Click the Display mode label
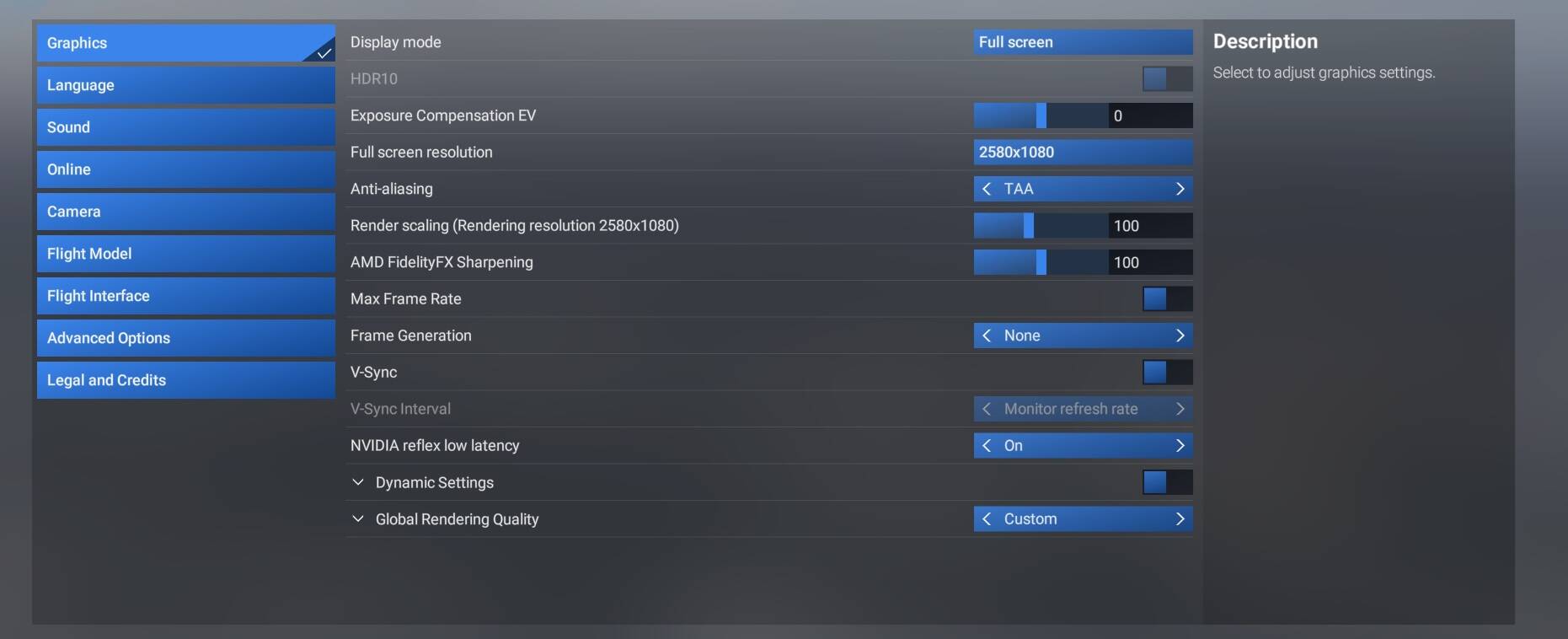This screenshot has width=1568, height=639. (396, 42)
